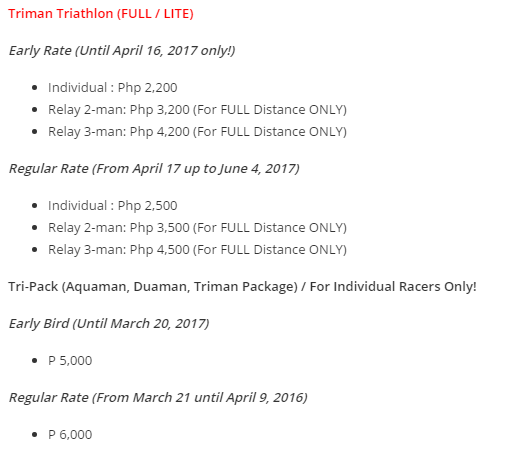This screenshot has width=532, height=453.
Task: Click Relay 2-man Php 3,200 entry
Action: (197, 110)
